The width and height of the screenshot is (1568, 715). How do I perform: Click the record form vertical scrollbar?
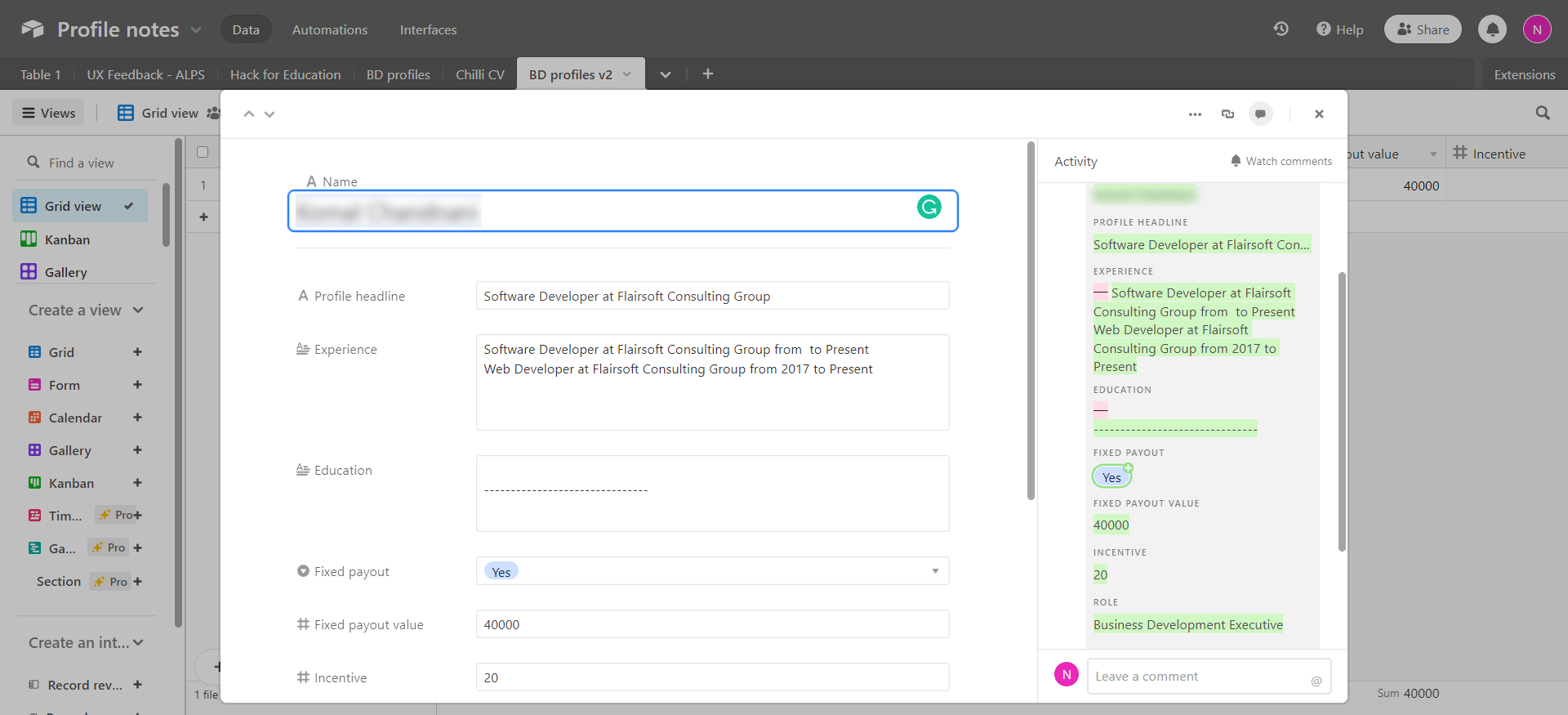1031,320
